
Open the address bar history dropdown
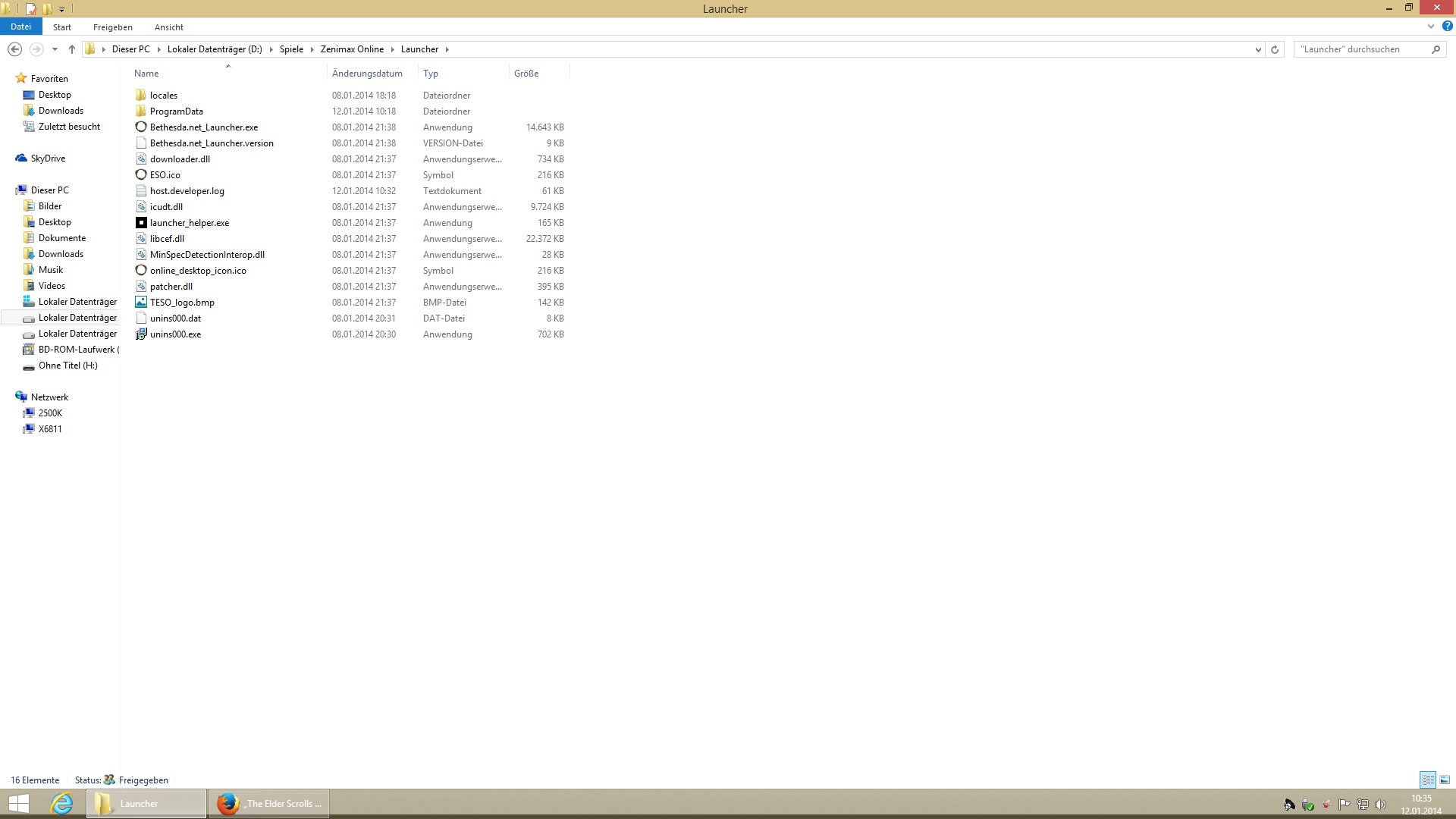[x=1258, y=49]
